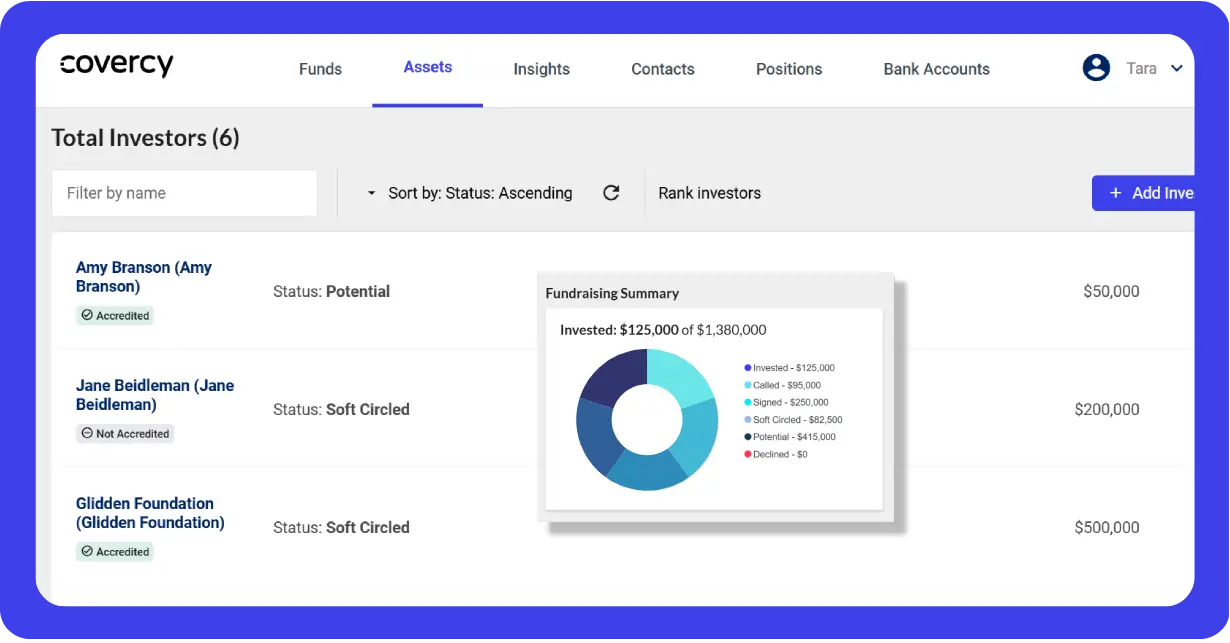Toggle Jane Beidleman's Not Accredited badge

(x=125, y=433)
